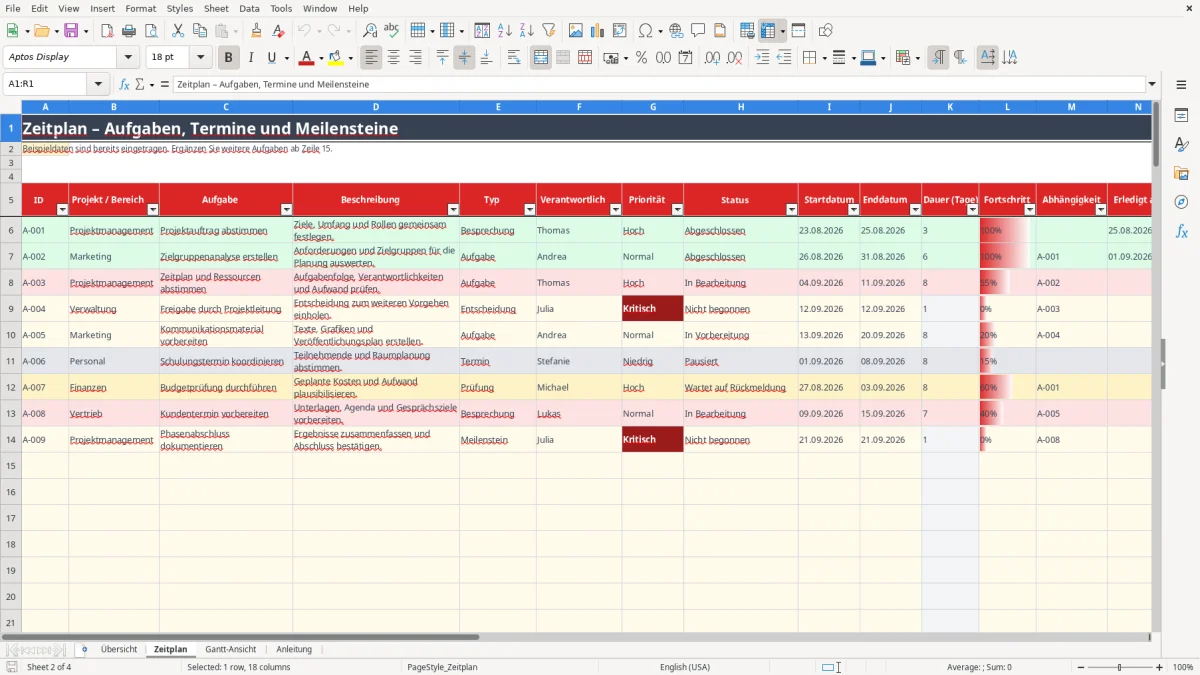This screenshot has width=1200, height=675.
Task: Open sidebar Gallery panel icon
Action: click(x=1181, y=174)
